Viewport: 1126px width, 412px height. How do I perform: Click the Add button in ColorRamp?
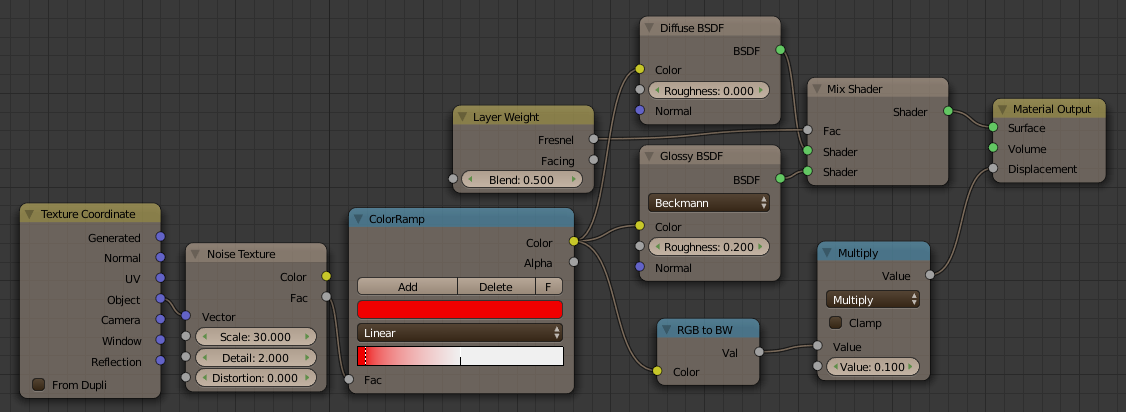(x=407, y=286)
